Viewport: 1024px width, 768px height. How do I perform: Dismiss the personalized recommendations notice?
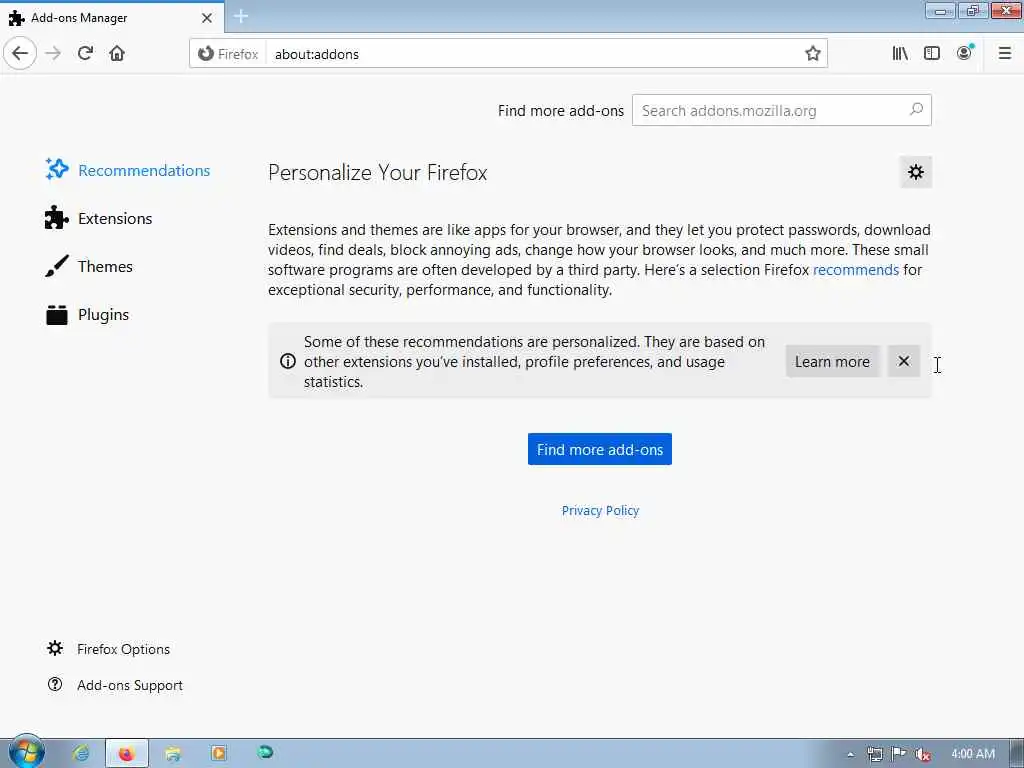pos(904,361)
